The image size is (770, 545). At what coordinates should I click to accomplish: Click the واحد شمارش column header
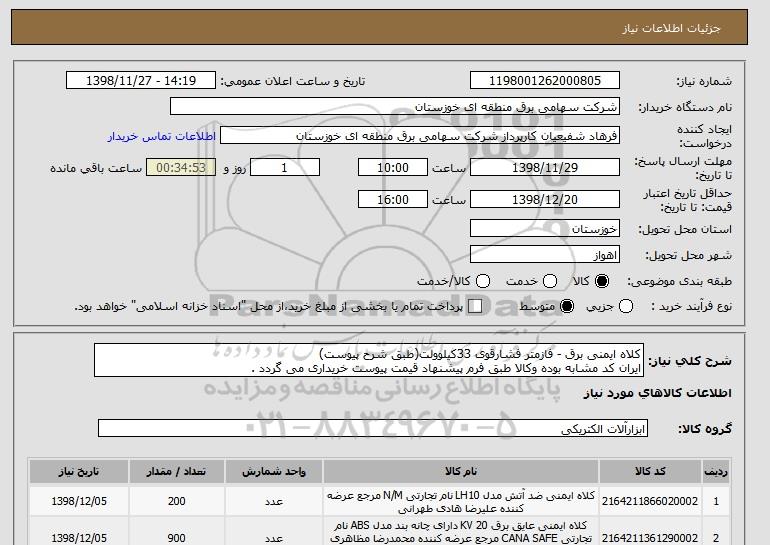[274, 471]
